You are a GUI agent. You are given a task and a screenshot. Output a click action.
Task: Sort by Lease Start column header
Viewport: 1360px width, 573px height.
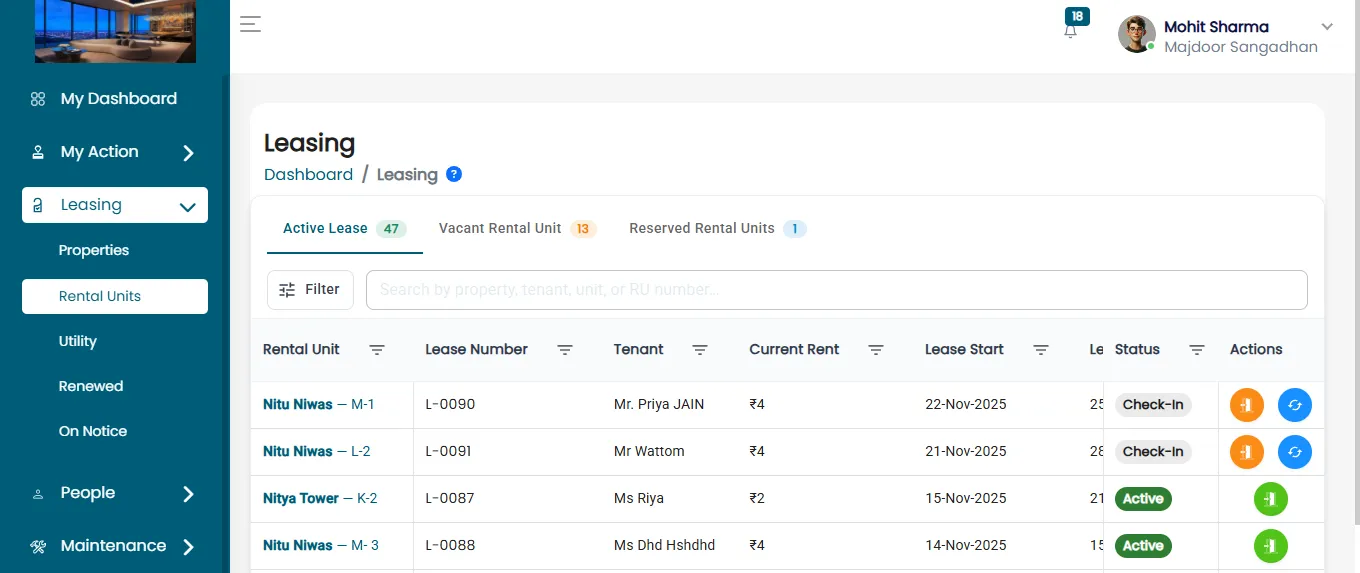point(964,349)
